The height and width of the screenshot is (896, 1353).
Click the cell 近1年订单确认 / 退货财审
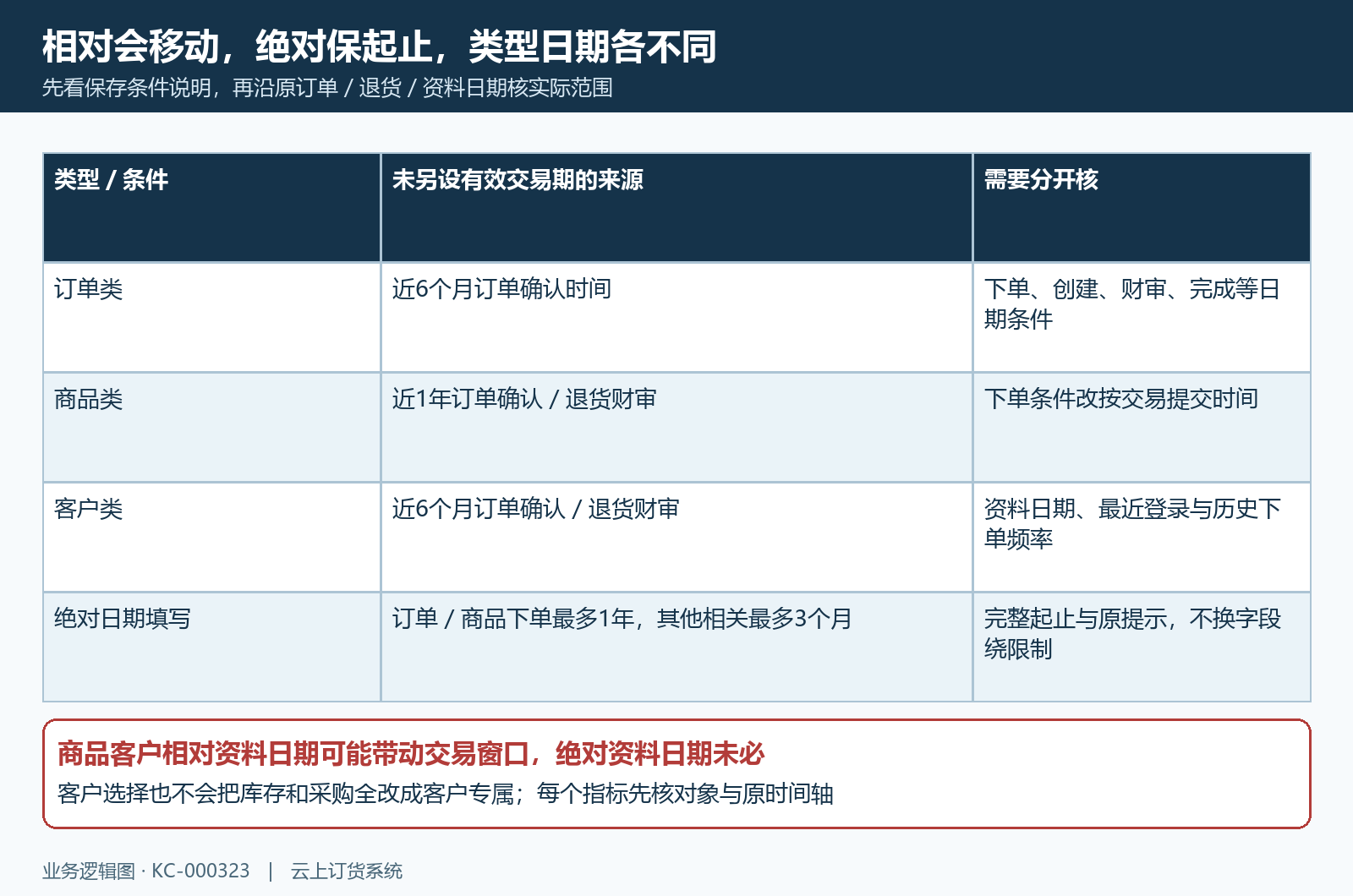pyautogui.click(x=676, y=427)
